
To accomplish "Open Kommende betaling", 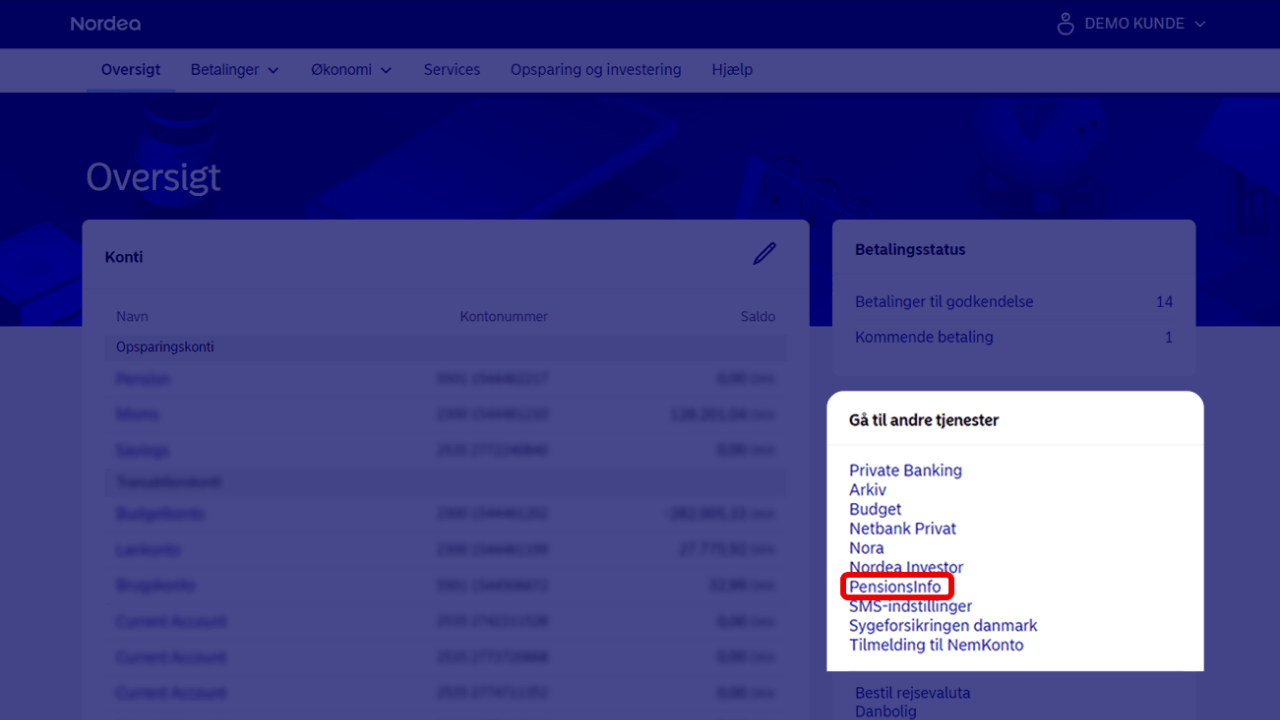I will click(x=924, y=337).
